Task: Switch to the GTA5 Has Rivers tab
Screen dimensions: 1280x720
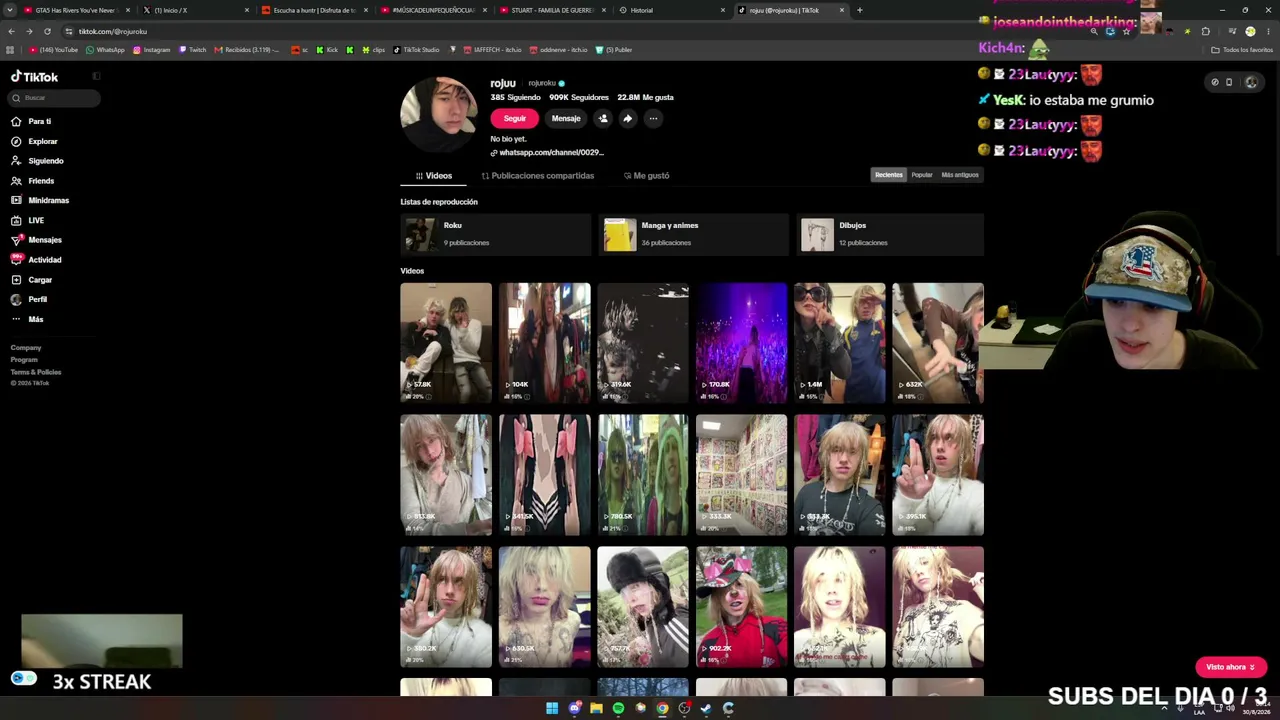Action: (76, 10)
